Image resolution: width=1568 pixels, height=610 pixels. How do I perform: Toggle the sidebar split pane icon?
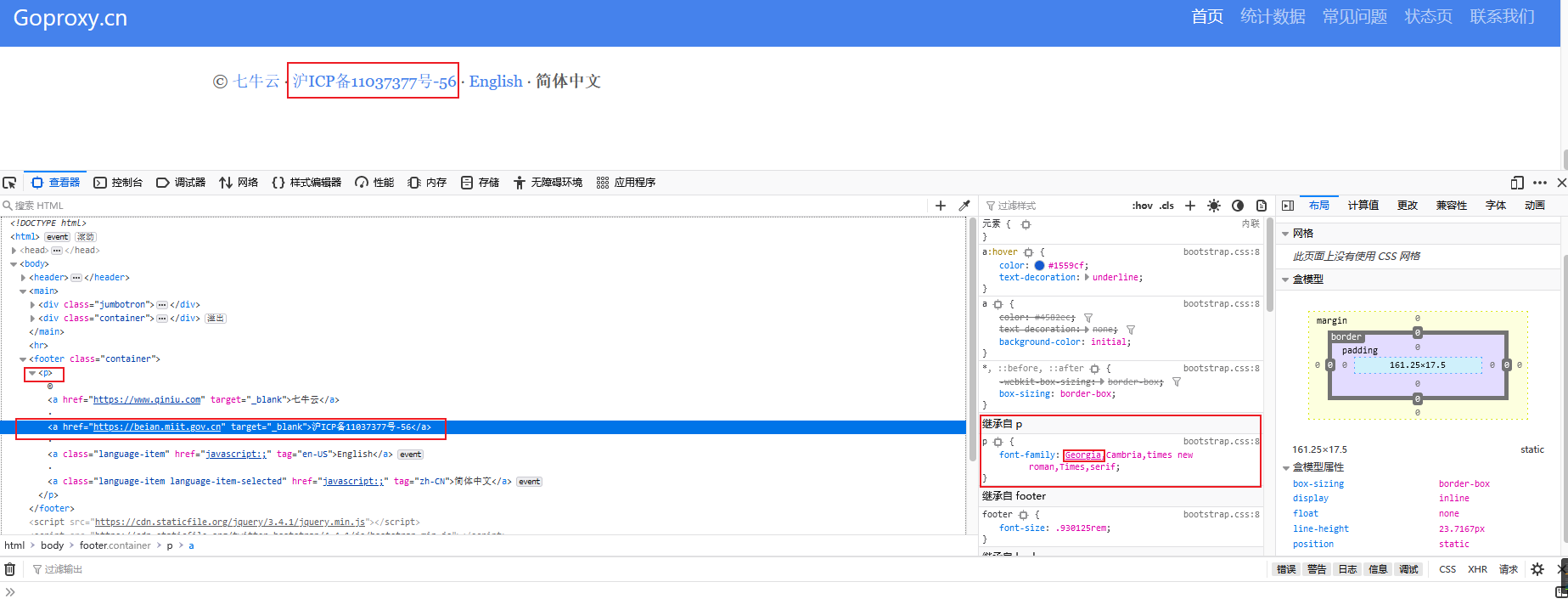click(x=1288, y=206)
